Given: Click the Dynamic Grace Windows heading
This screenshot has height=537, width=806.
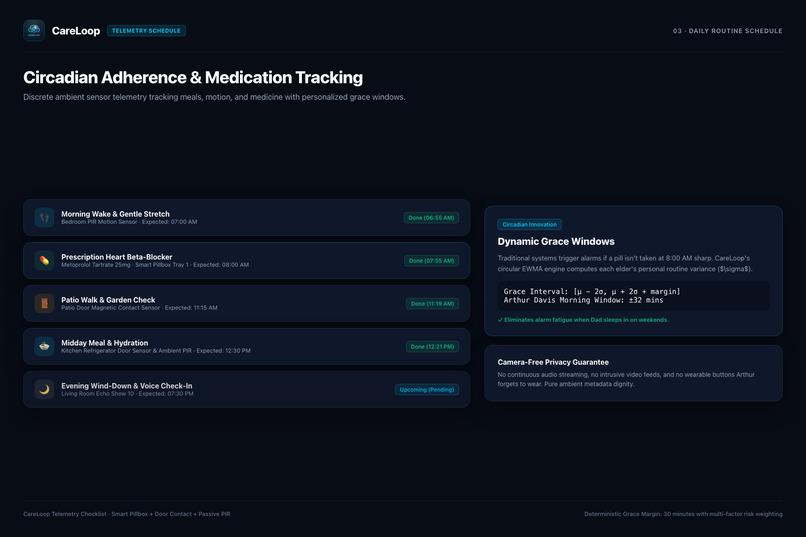Looking at the screenshot, I should tap(556, 242).
